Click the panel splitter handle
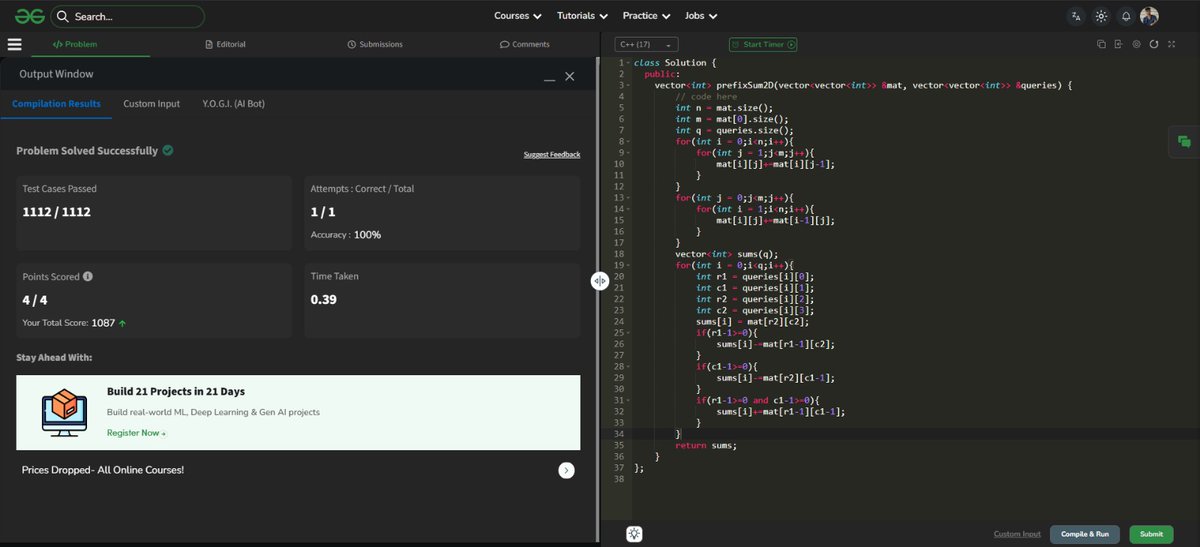Screen dimensions: 1200x547 click(599, 281)
